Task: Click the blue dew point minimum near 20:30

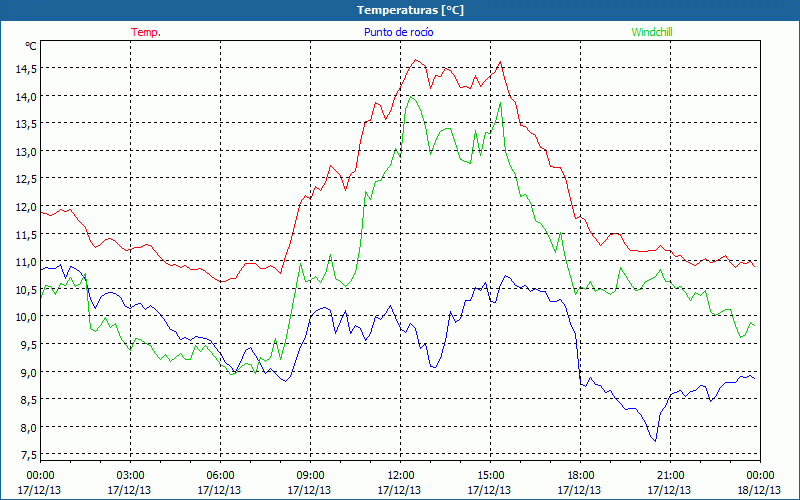Action: [655, 441]
